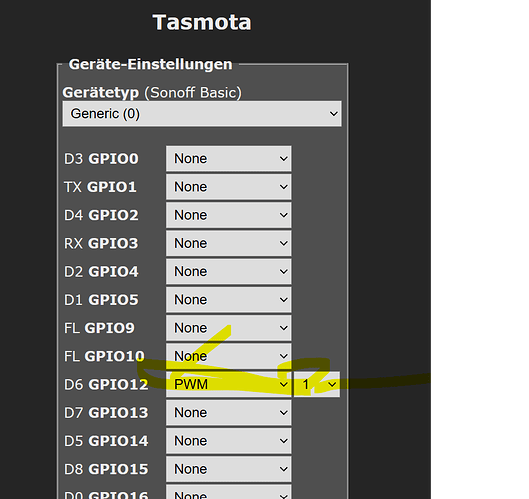The image size is (529, 499).
Task: Expand the D1 GPIO5 dropdown
Action: coord(228,300)
